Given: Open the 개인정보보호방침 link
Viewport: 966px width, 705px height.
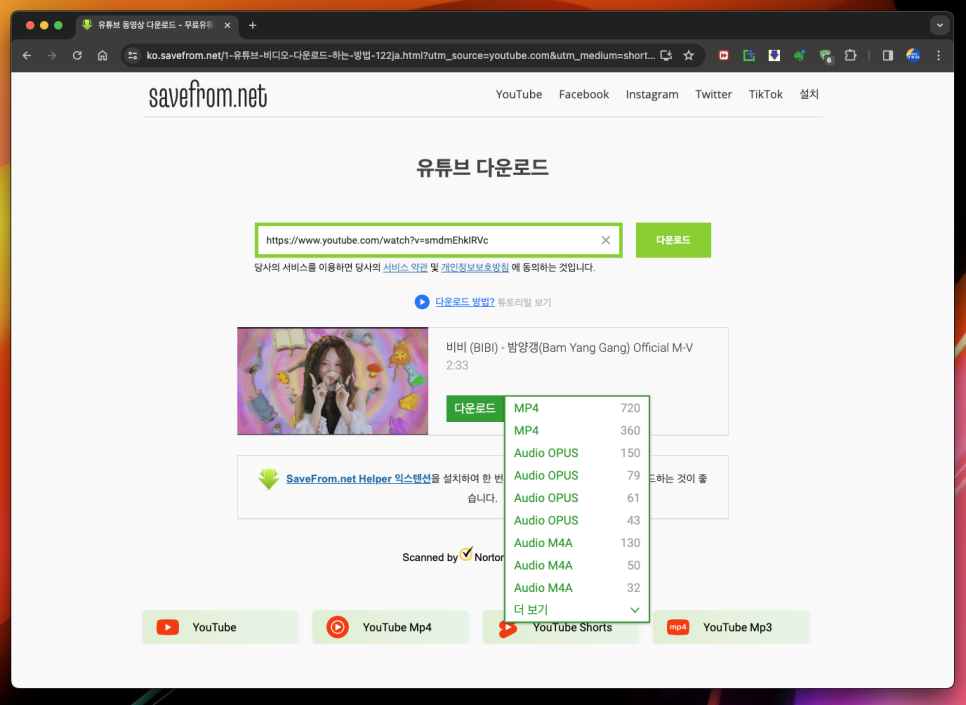Looking at the screenshot, I should click(475, 267).
